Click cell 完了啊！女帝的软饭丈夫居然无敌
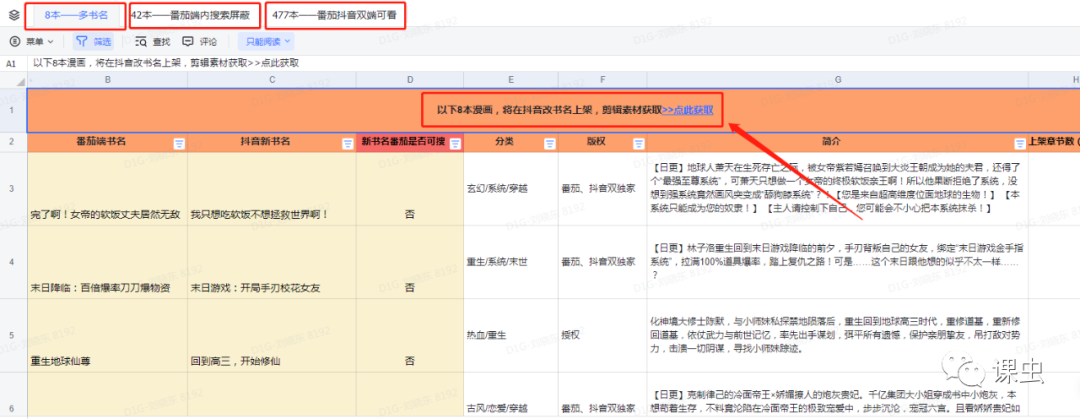The width and height of the screenshot is (1080, 419). click(x=107, y=188)
